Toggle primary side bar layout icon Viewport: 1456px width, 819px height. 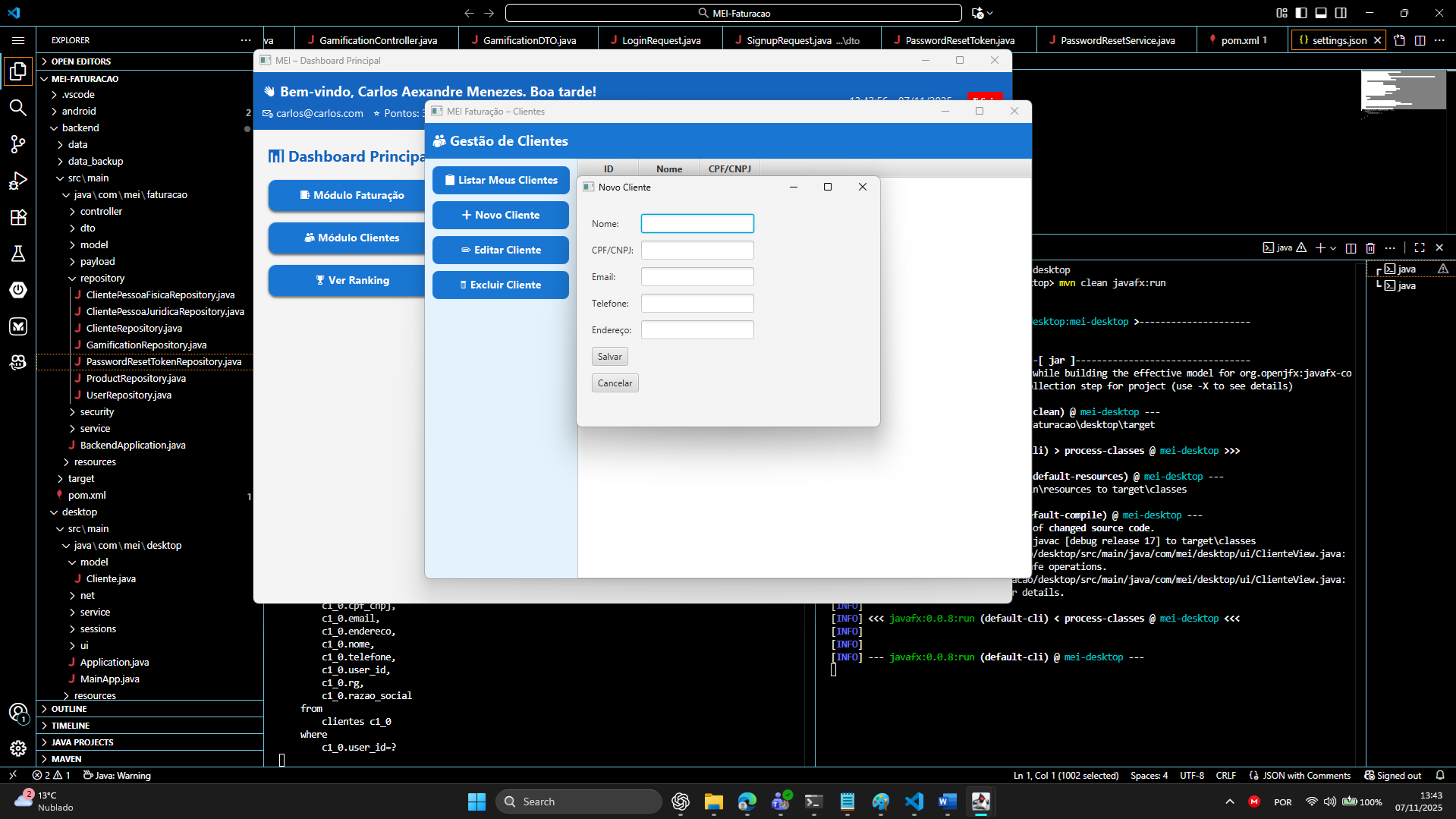1301,13
